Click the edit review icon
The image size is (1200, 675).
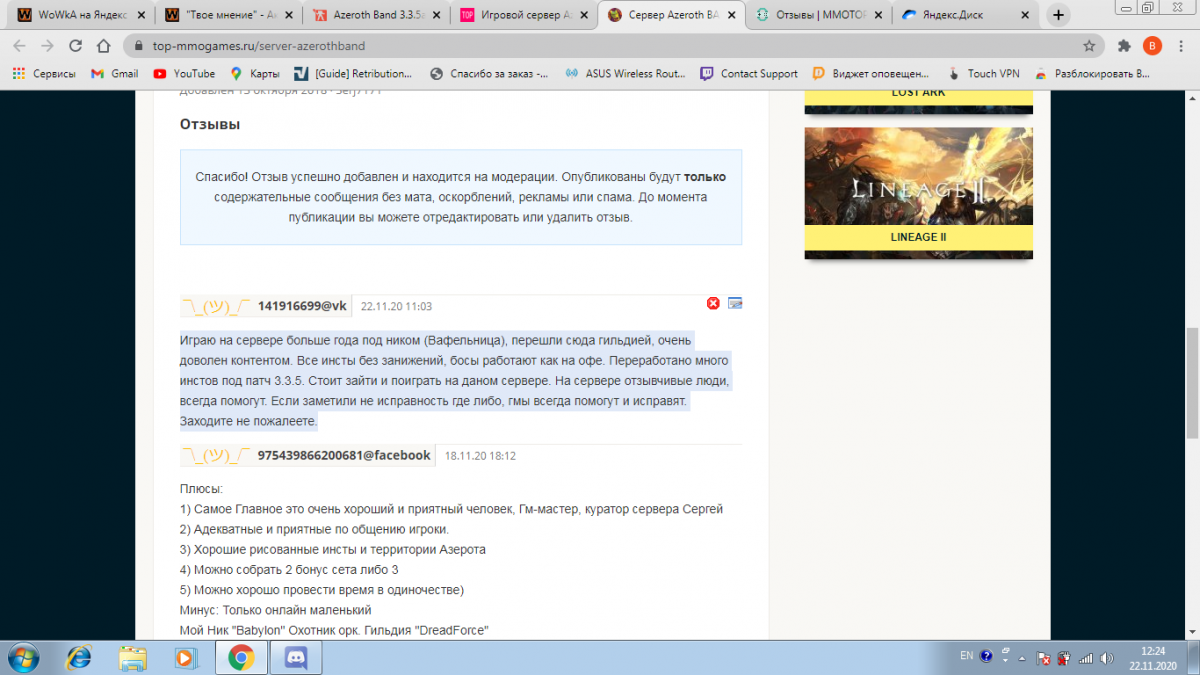tap(735, 304)
